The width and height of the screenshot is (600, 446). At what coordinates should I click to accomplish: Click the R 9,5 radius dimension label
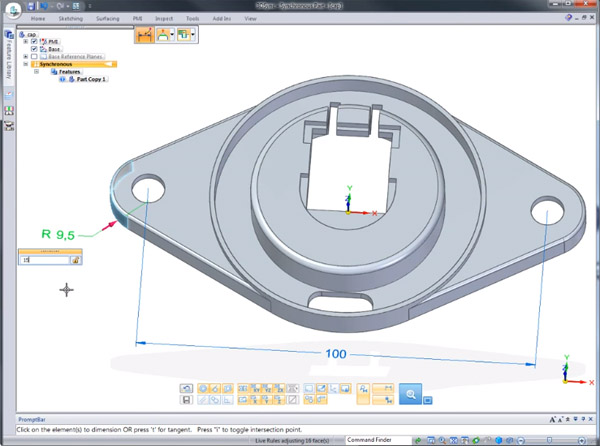coord(59,234)
